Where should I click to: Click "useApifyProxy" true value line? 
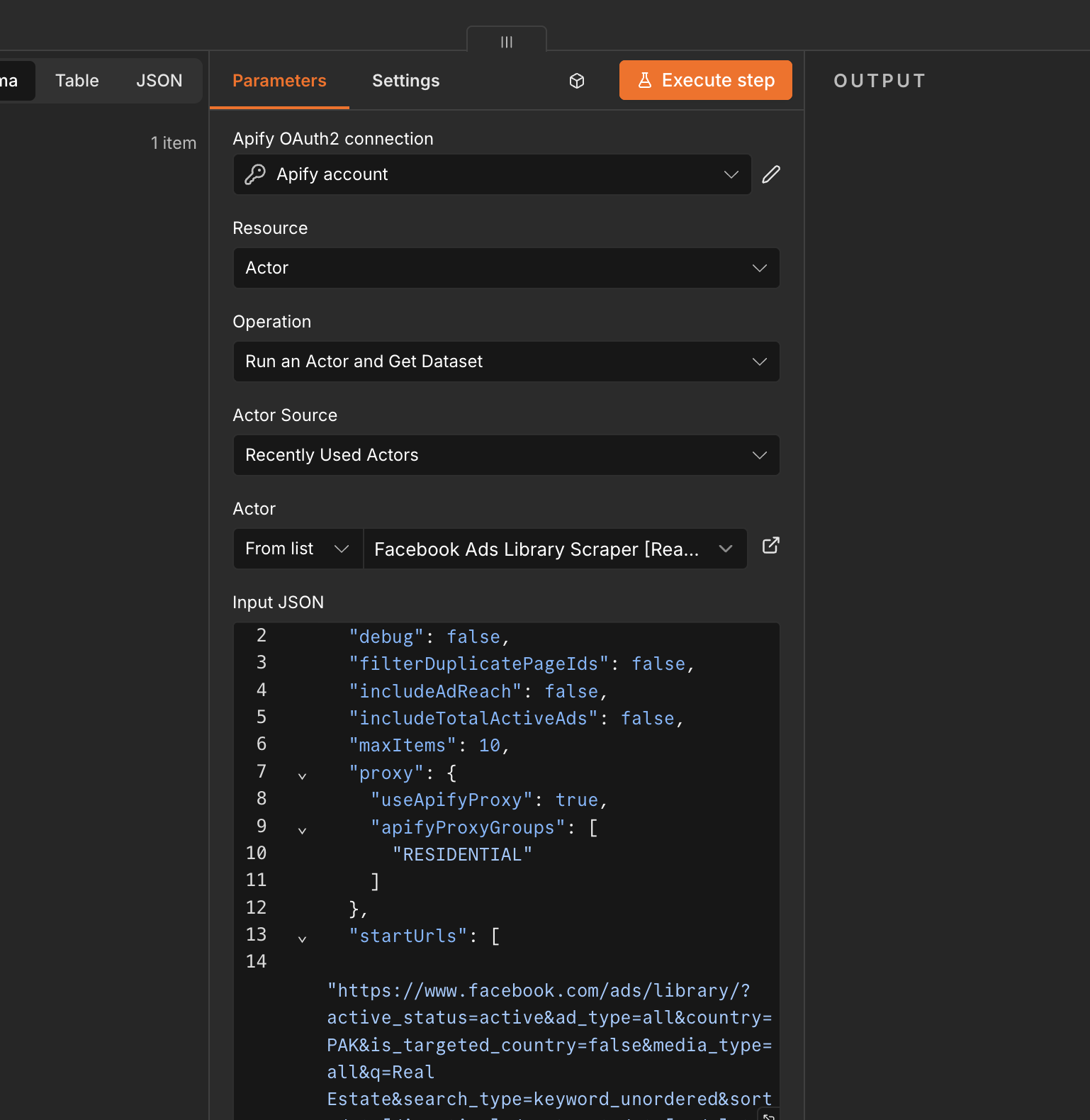coord(489,800)
